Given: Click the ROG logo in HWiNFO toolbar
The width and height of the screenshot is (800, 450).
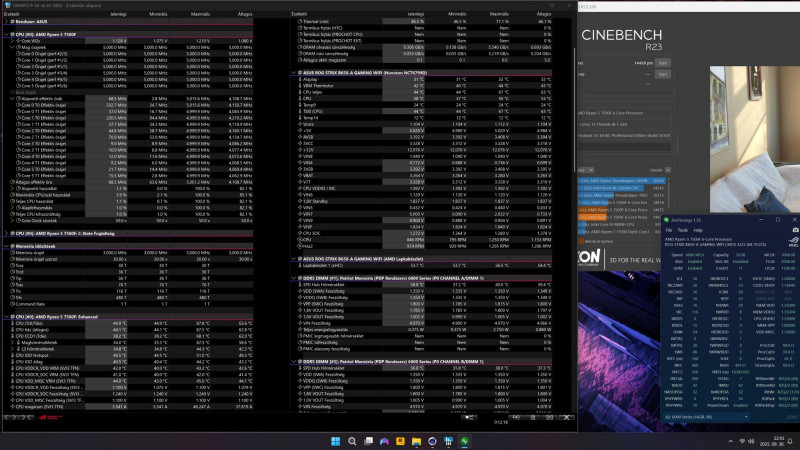Looking at the screenshot, I should (51, 417).
